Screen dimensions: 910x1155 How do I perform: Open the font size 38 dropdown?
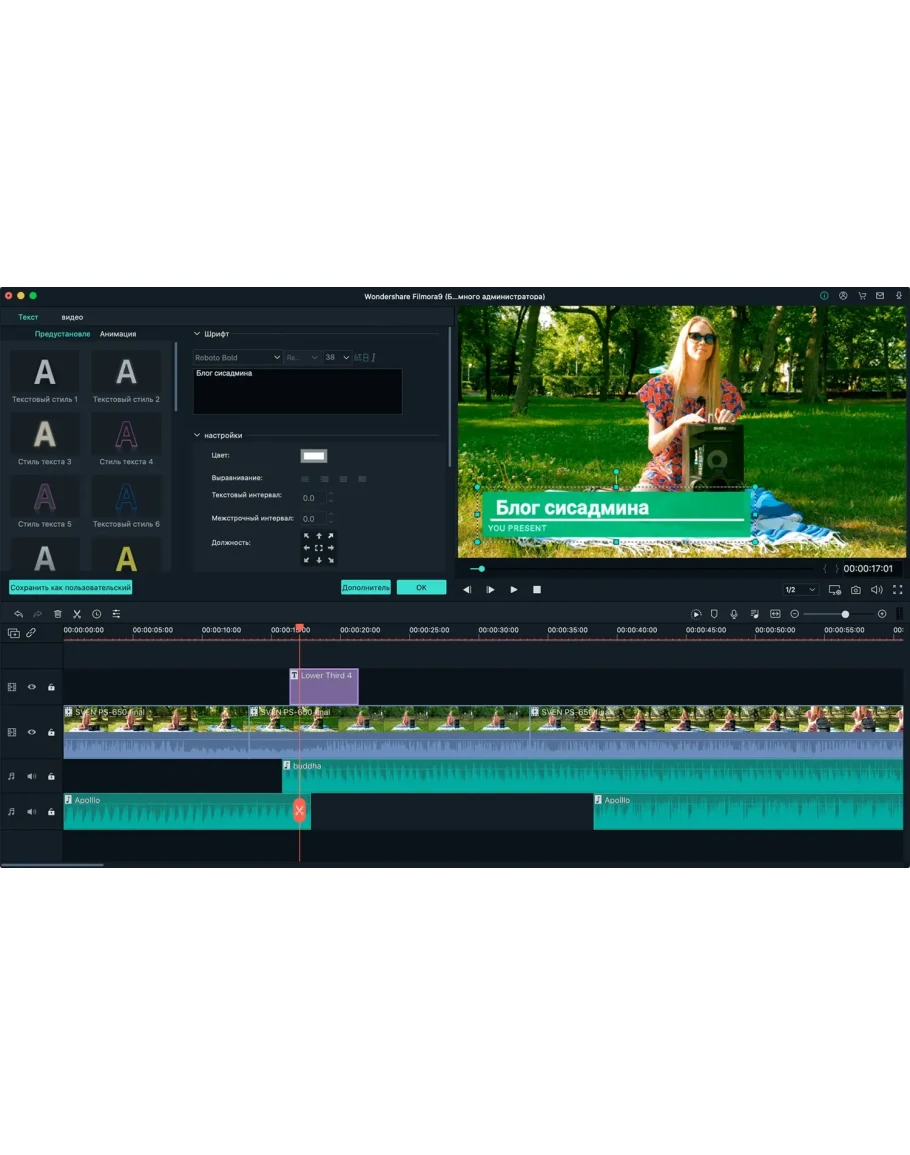coord(337,357)
